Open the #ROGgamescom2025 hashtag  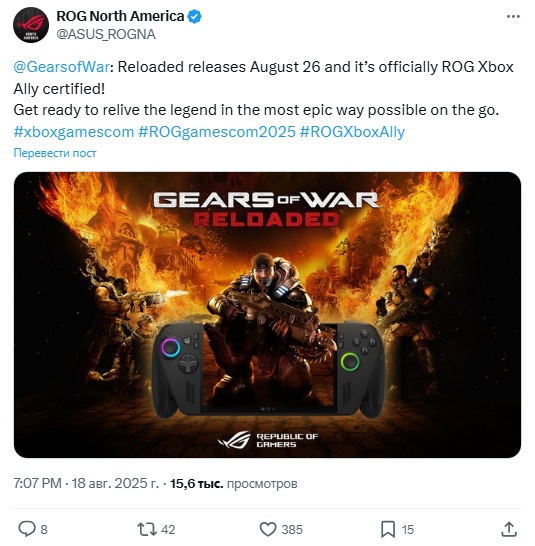pos(217,132)
